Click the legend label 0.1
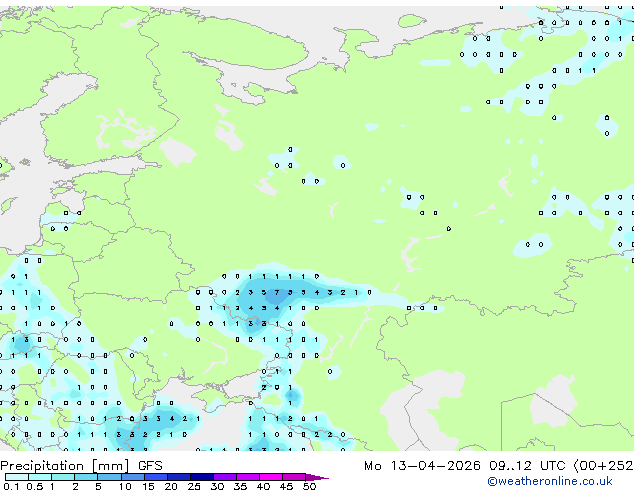634x490 pixels. pos(11,486)
